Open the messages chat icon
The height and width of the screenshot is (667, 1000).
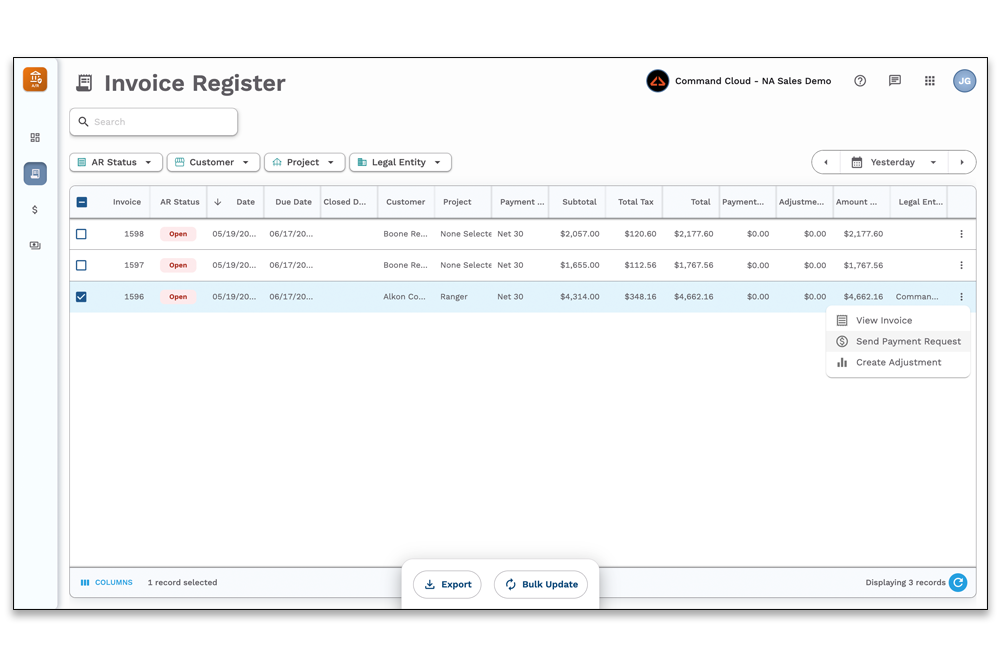[895, 81]
